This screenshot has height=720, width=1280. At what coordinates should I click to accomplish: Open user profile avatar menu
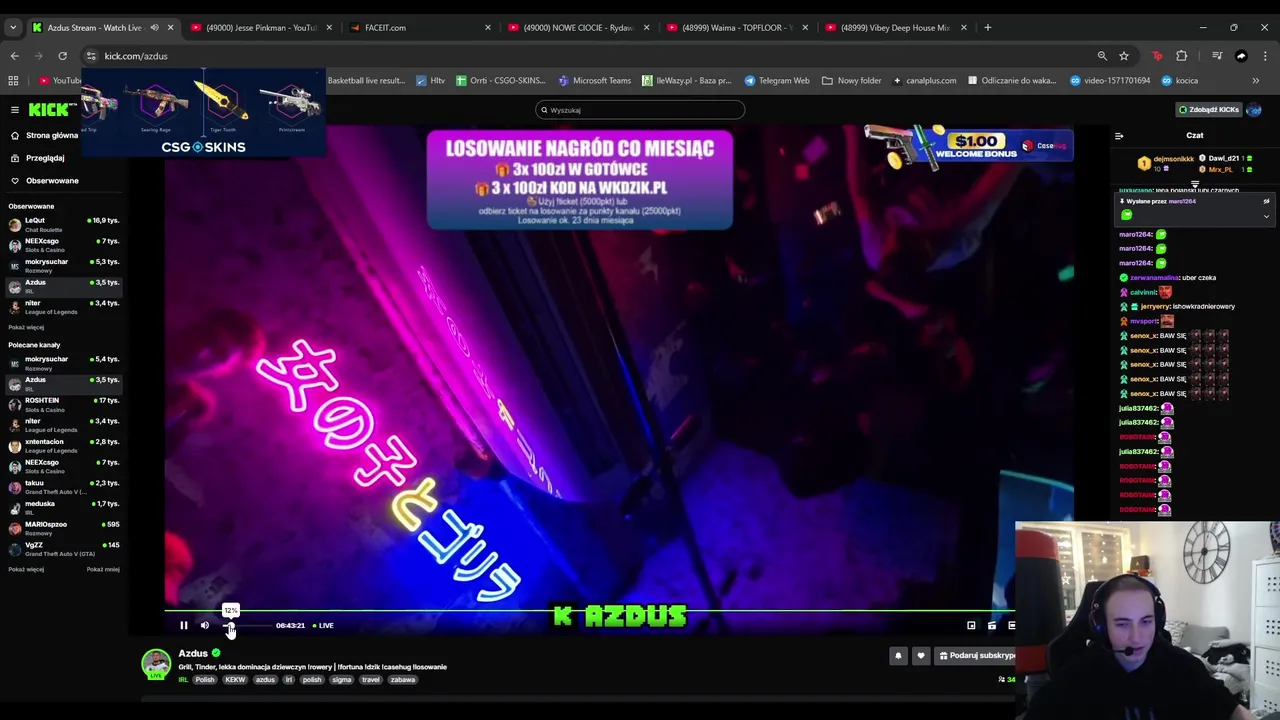click(x=1254, y=110)
